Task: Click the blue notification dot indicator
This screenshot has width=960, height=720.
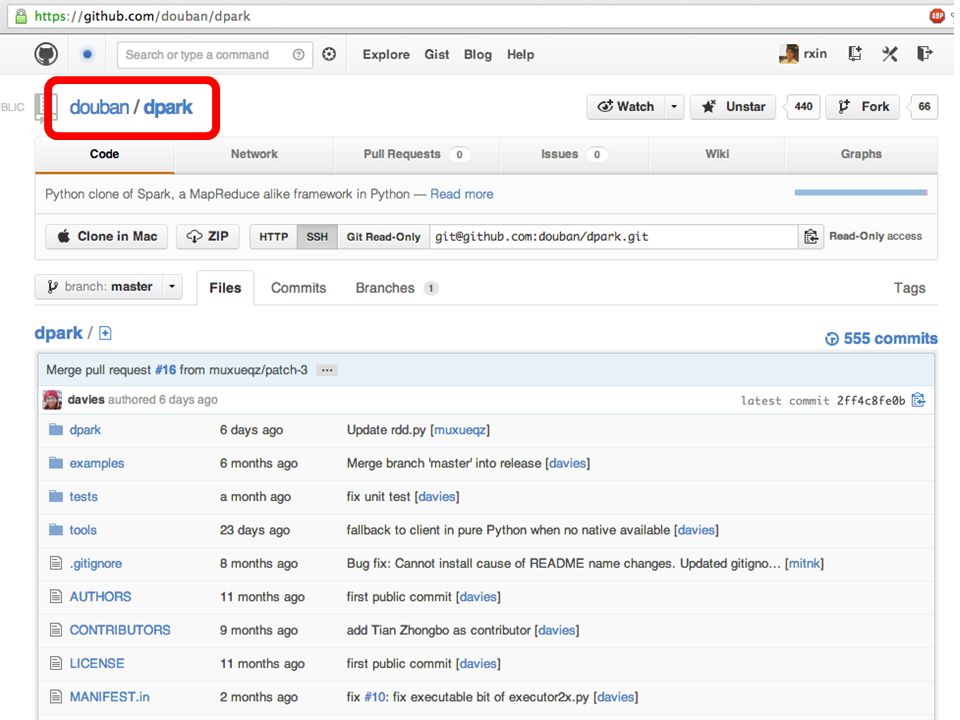Action: coord(87,54)
